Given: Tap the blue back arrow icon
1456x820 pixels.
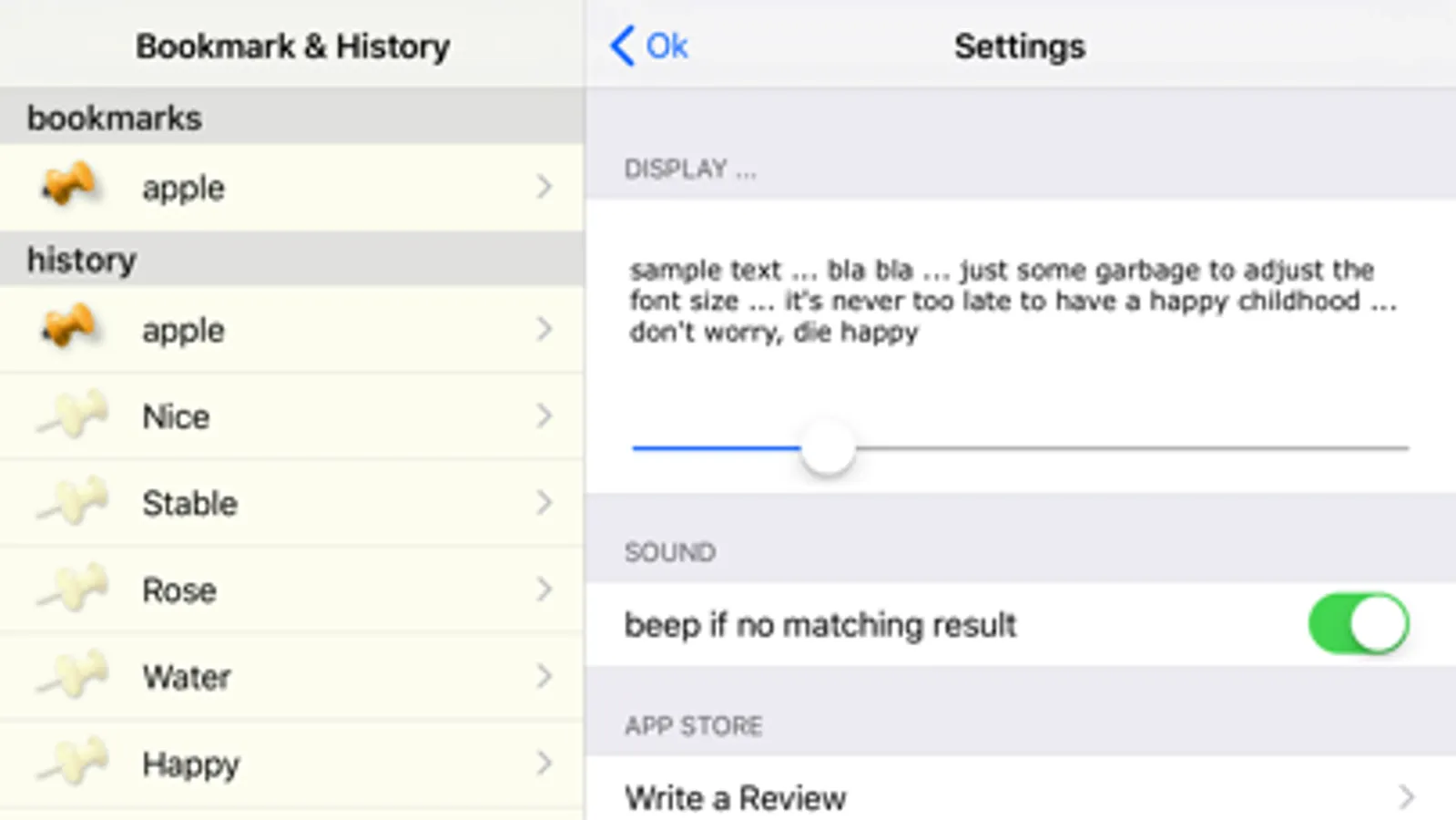Looking at the screenshot, I should (x=623, y=46).
